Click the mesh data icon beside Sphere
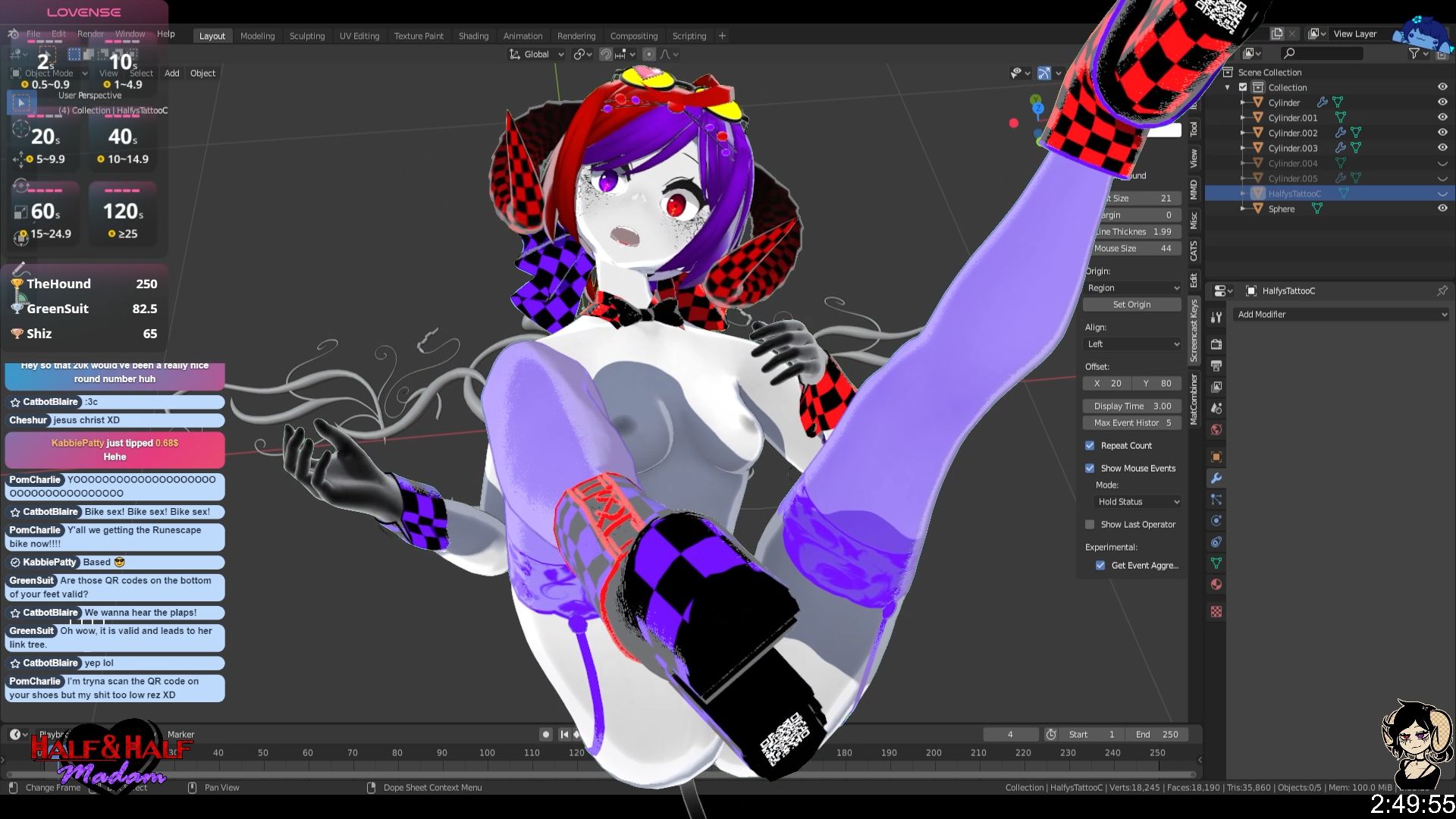 point(1317,209)
